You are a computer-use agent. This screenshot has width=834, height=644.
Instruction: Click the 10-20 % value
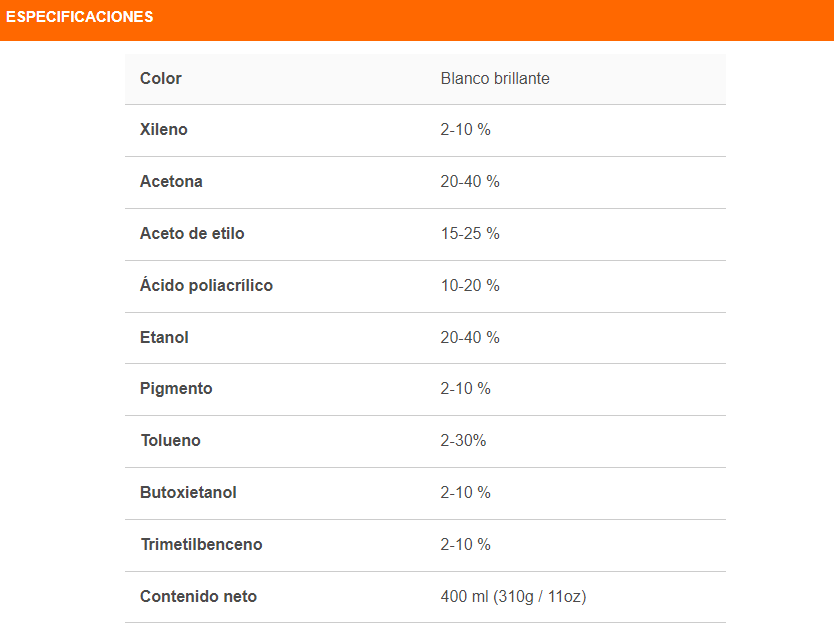coord(470,286)
